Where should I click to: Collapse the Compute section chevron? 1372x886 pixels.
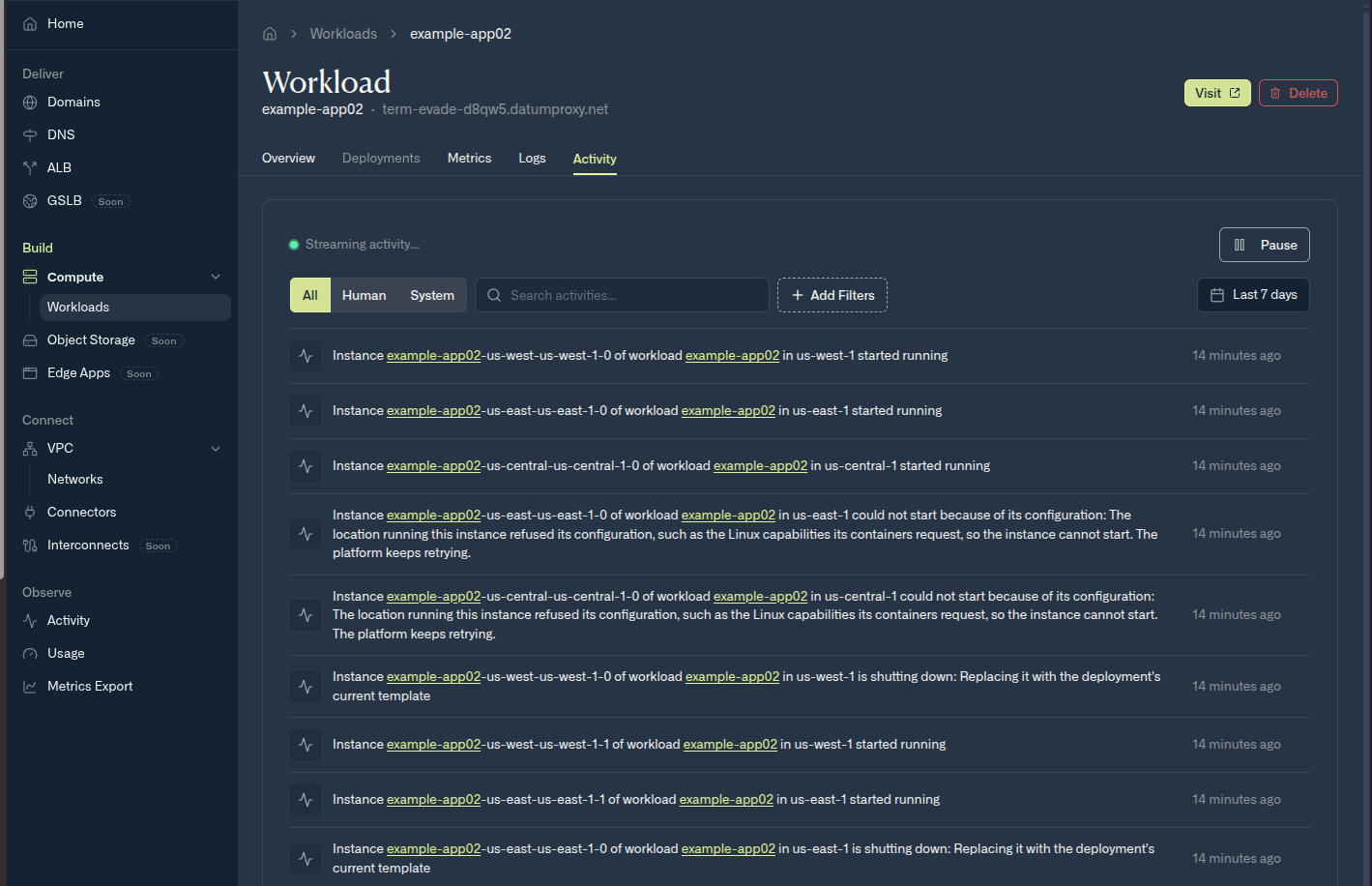point(216,278)
